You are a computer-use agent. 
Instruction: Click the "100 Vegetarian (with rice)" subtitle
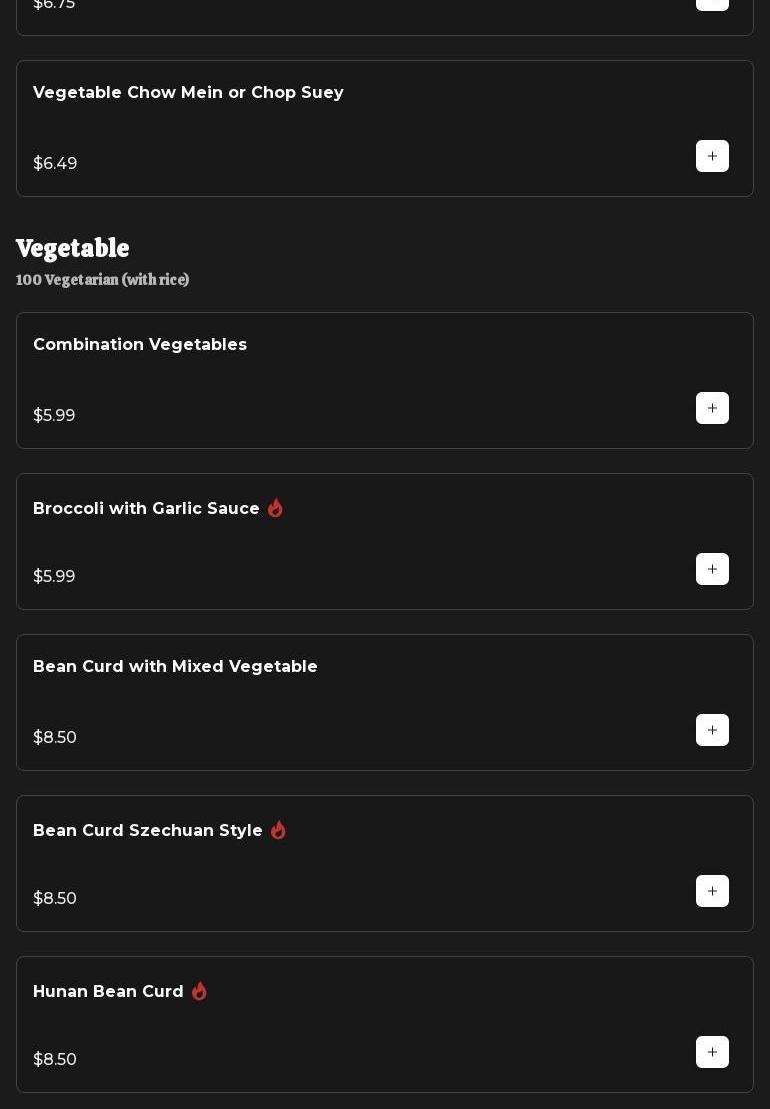(102, 280)
